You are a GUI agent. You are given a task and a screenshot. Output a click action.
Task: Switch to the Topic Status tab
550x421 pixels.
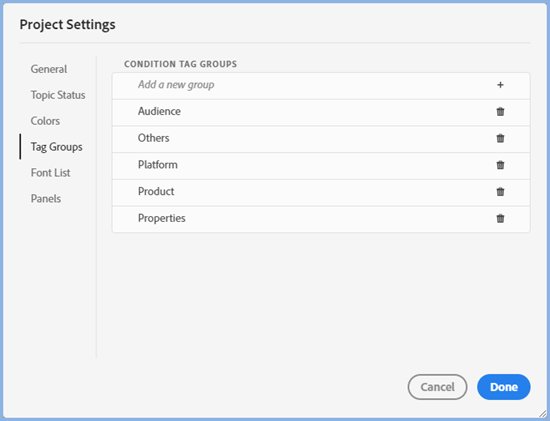click(58, 95)
